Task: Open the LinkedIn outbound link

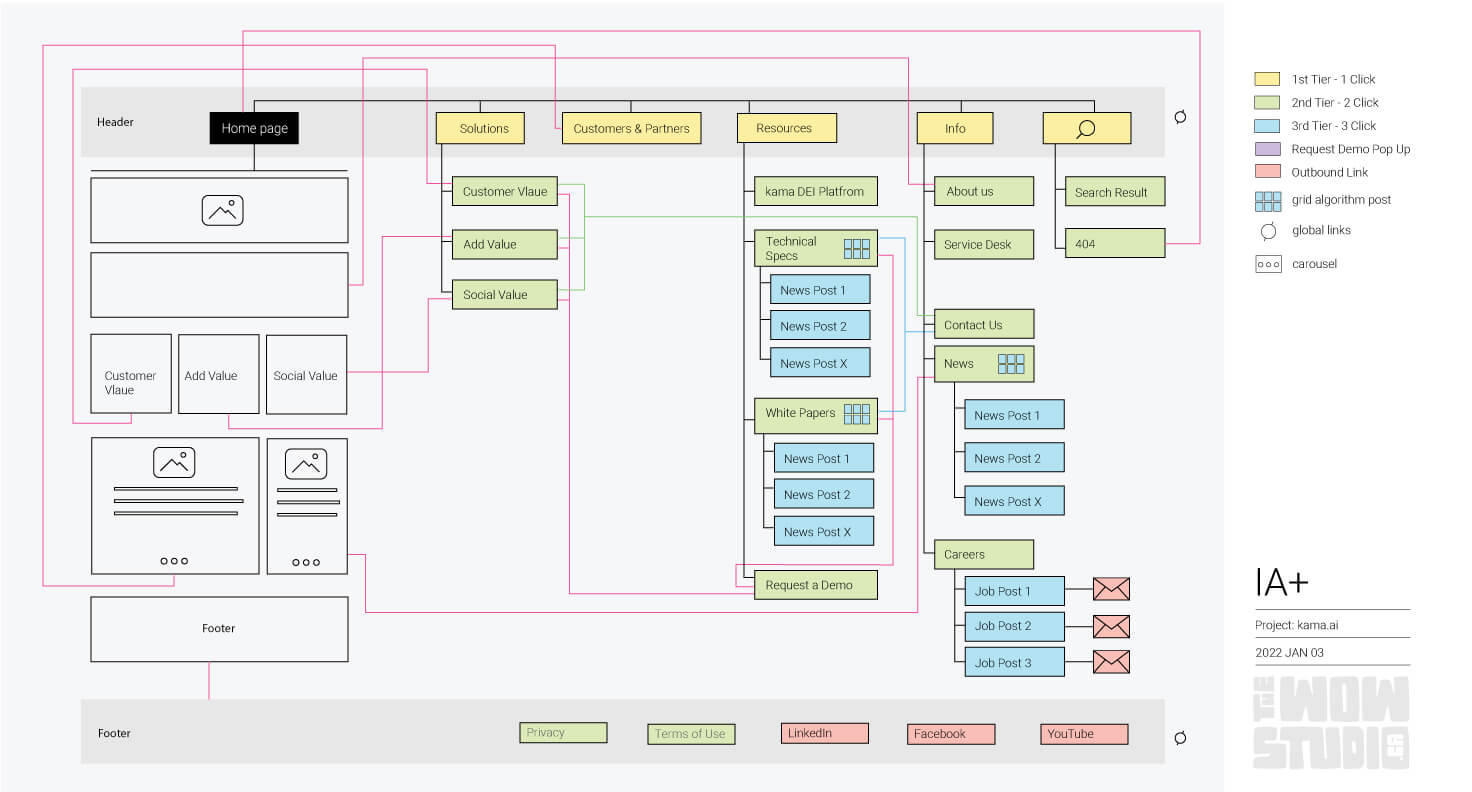Action: pos(824,733)
